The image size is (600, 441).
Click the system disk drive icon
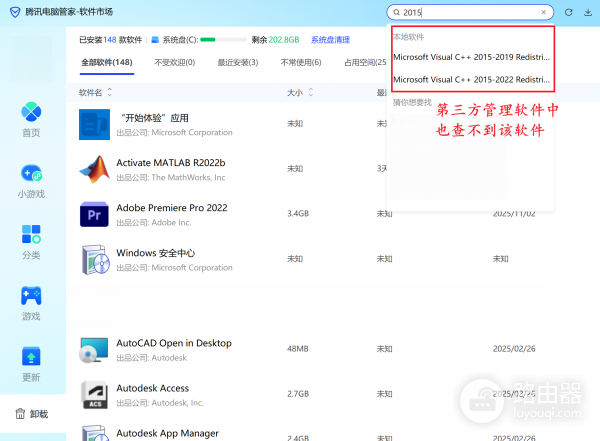point(155,39)
